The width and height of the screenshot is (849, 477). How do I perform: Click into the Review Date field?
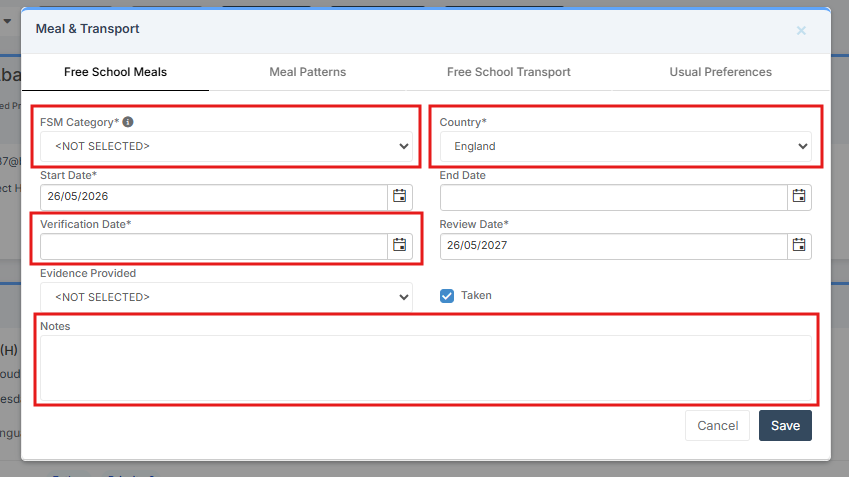click(613, 246)
